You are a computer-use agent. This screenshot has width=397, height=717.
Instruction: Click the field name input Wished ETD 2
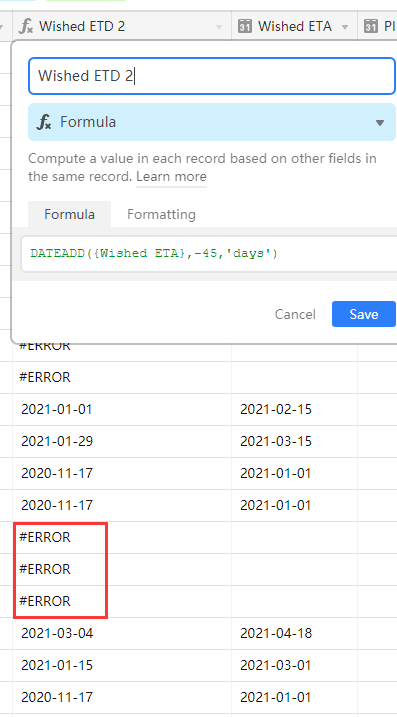coord(212,76)
